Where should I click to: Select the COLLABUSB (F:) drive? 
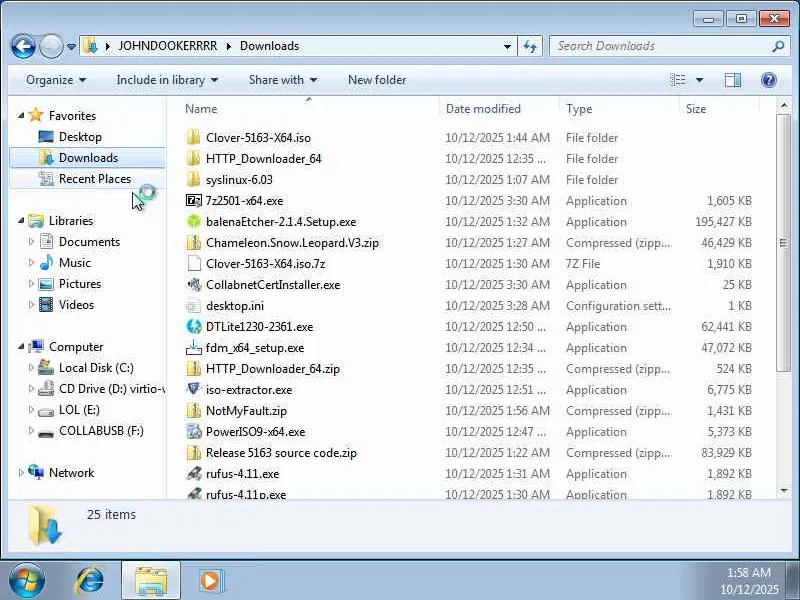tap(101, 431)
